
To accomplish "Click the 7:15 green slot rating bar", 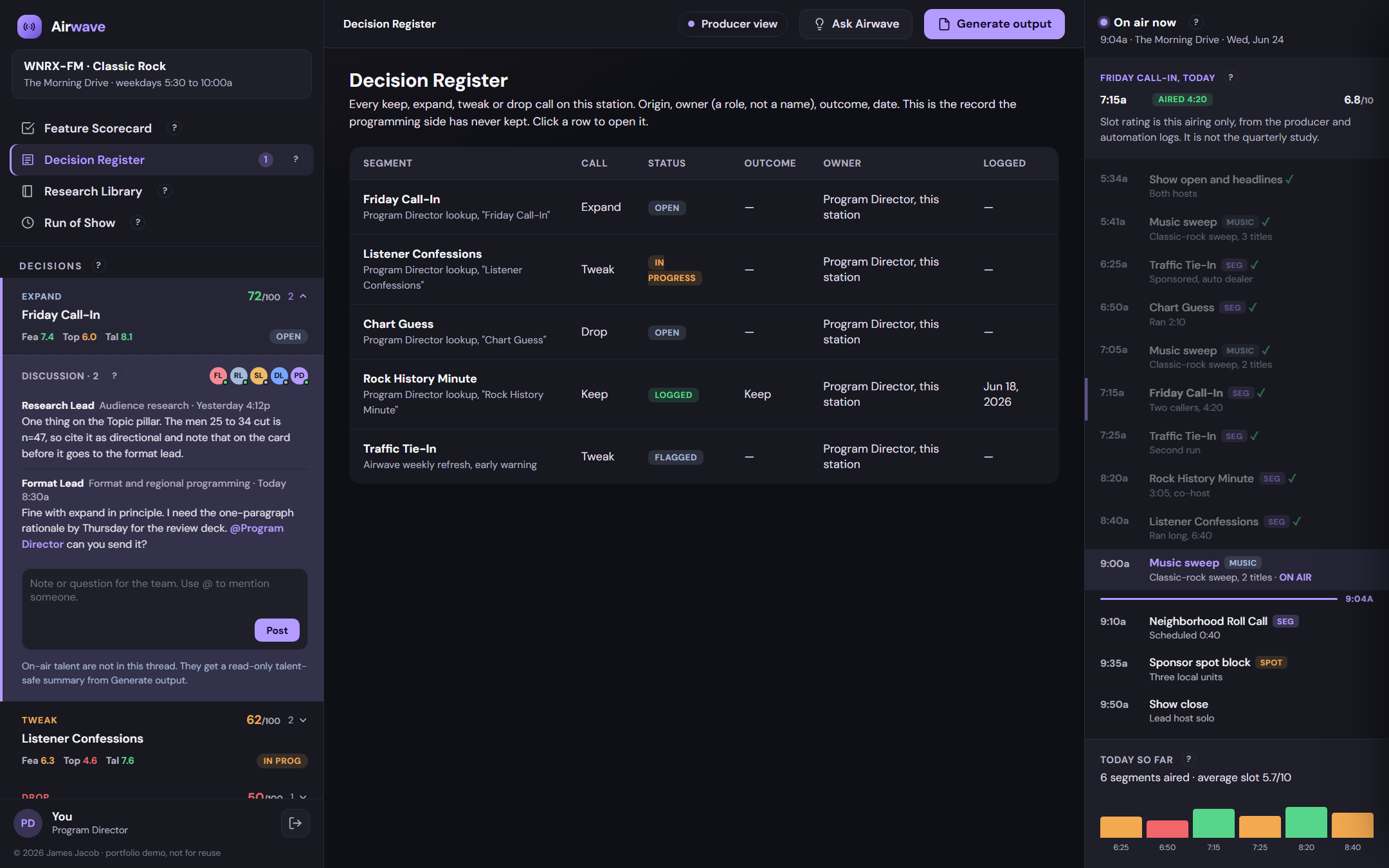I will click(x=1213, y=823).
